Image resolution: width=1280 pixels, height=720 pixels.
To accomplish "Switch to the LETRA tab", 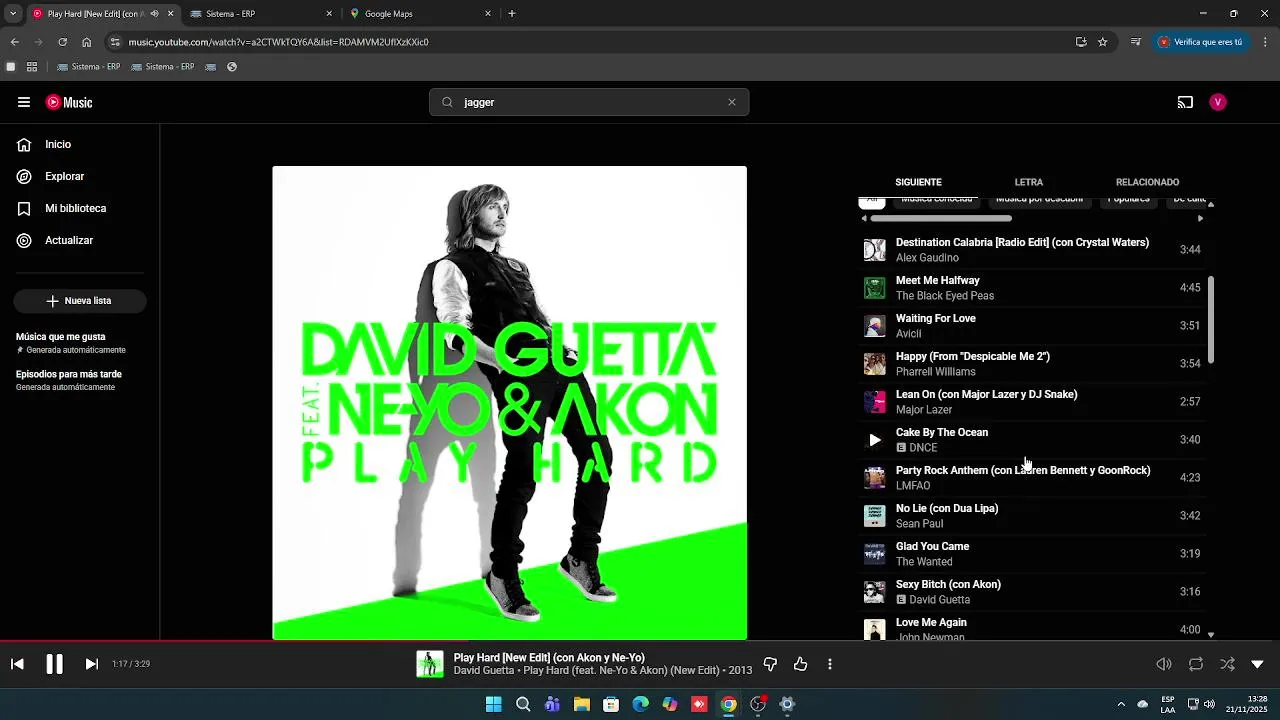I will click(1028, 182).
